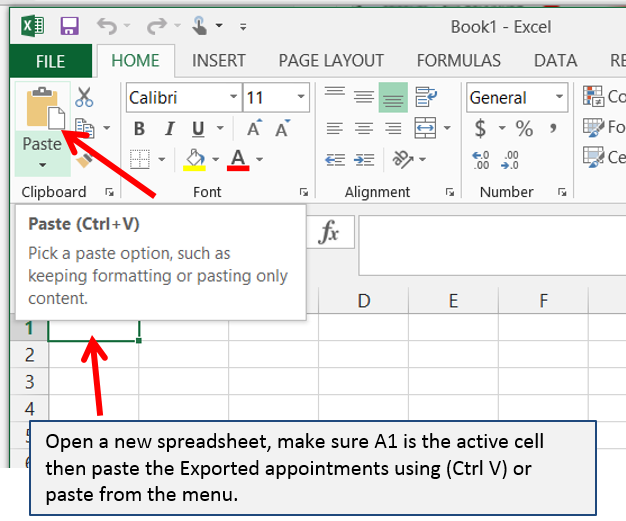626x521 pixels.
Task: Expand the General number format dropdown
Action: 558,98
